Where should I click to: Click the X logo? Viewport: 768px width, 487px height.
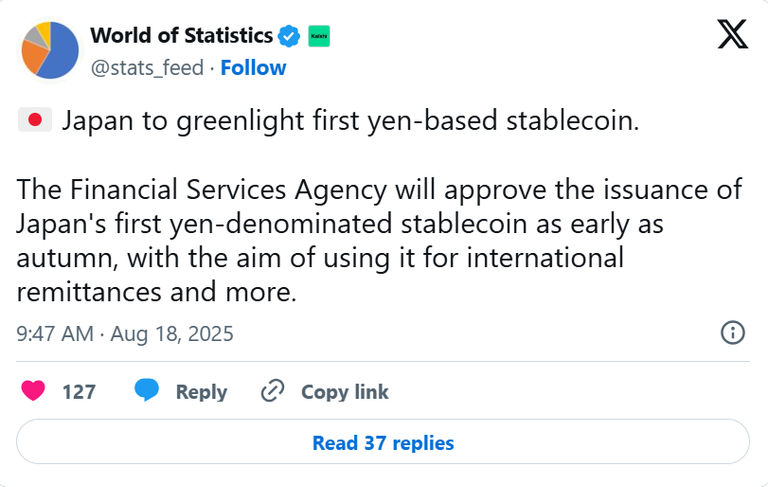[733, 35]
